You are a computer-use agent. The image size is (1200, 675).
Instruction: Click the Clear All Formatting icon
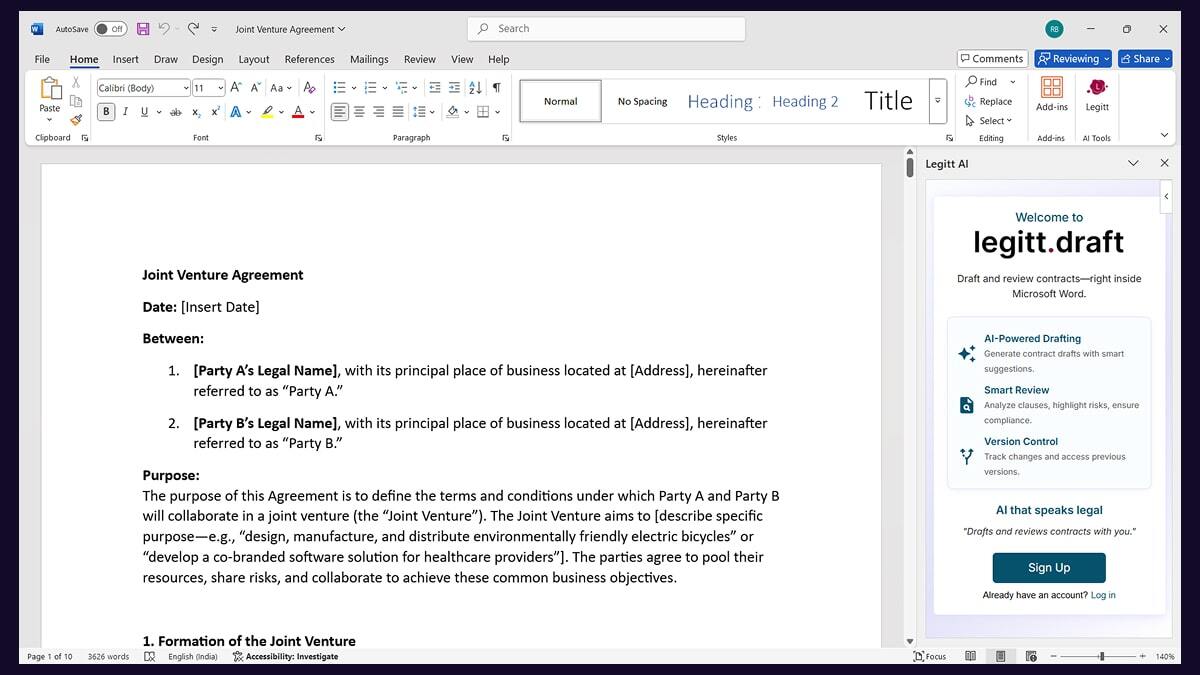coord(310,88)
